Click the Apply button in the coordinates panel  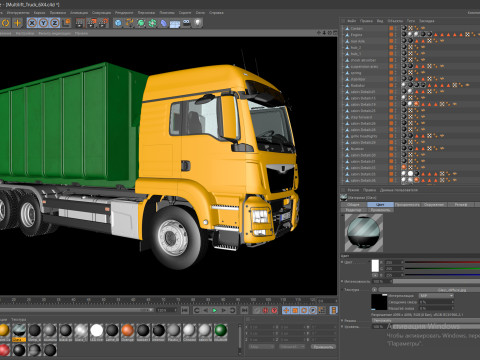pyautogui.click(x=323, y=347)
